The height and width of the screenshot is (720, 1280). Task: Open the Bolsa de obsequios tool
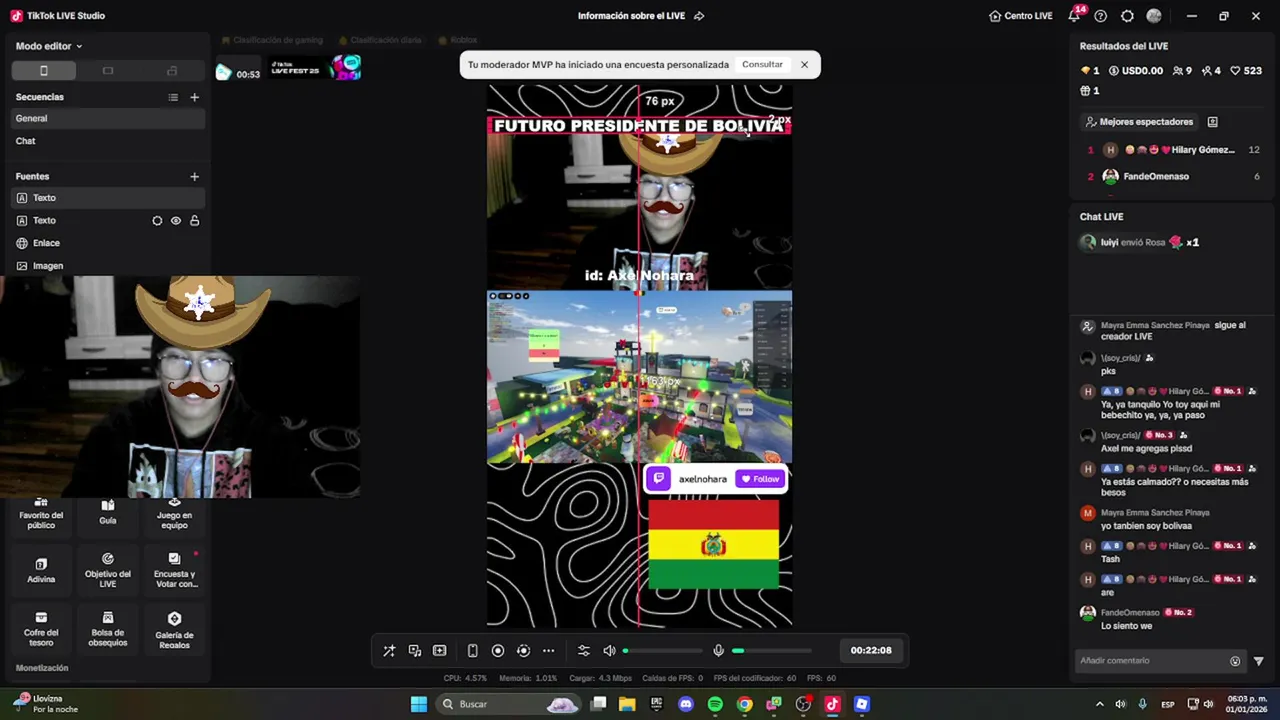108,630
